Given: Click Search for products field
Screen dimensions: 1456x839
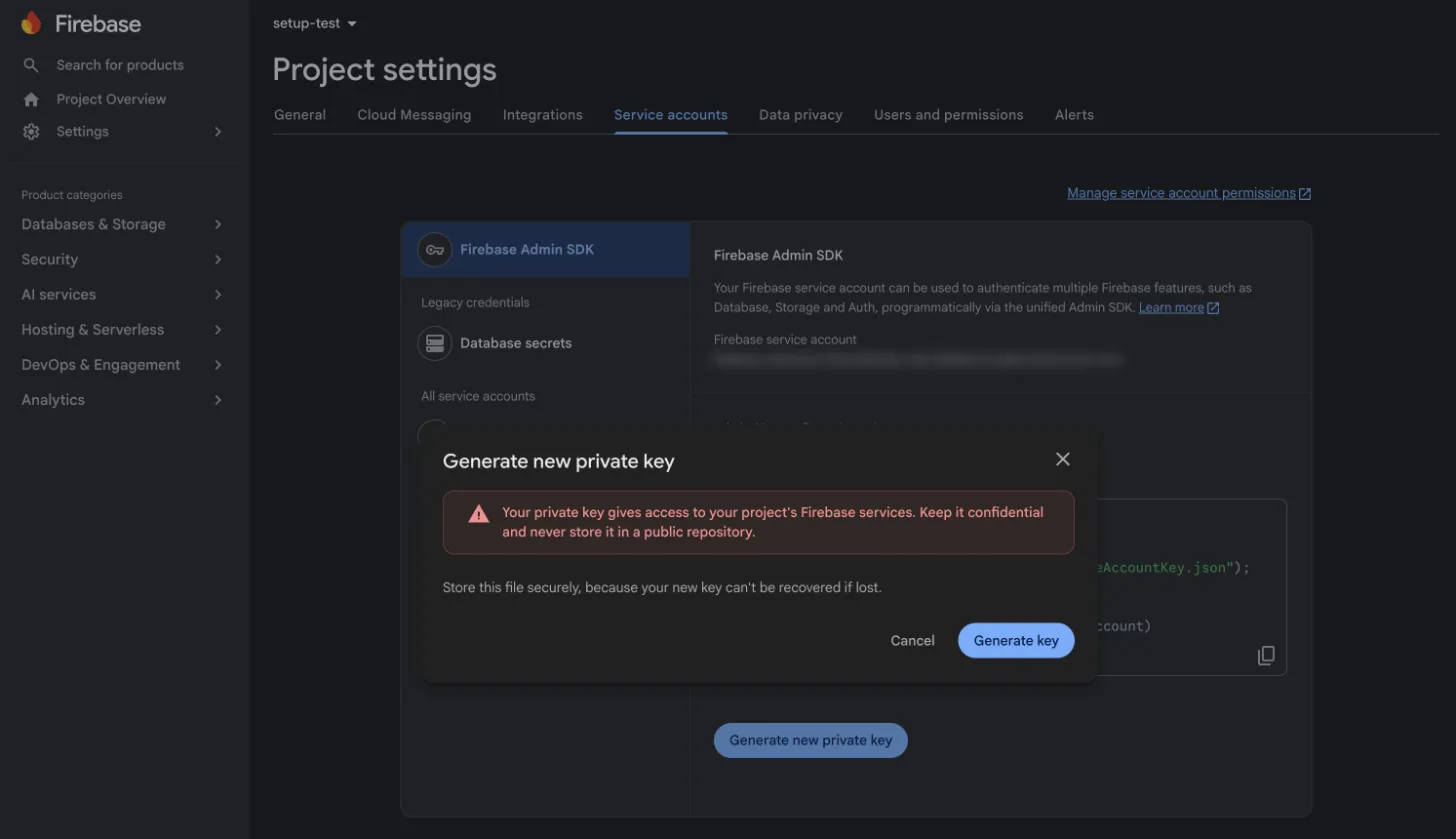Looking at the screenshot, I should coord(120,65).
